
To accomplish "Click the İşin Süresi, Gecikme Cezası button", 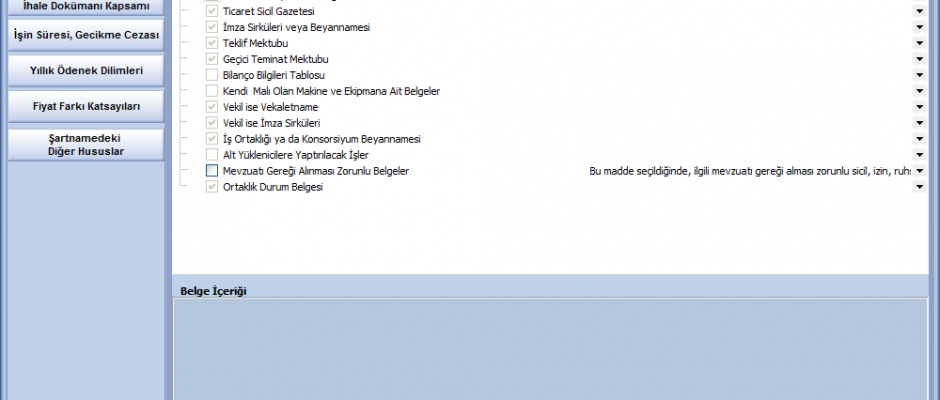I will point(85,35).
